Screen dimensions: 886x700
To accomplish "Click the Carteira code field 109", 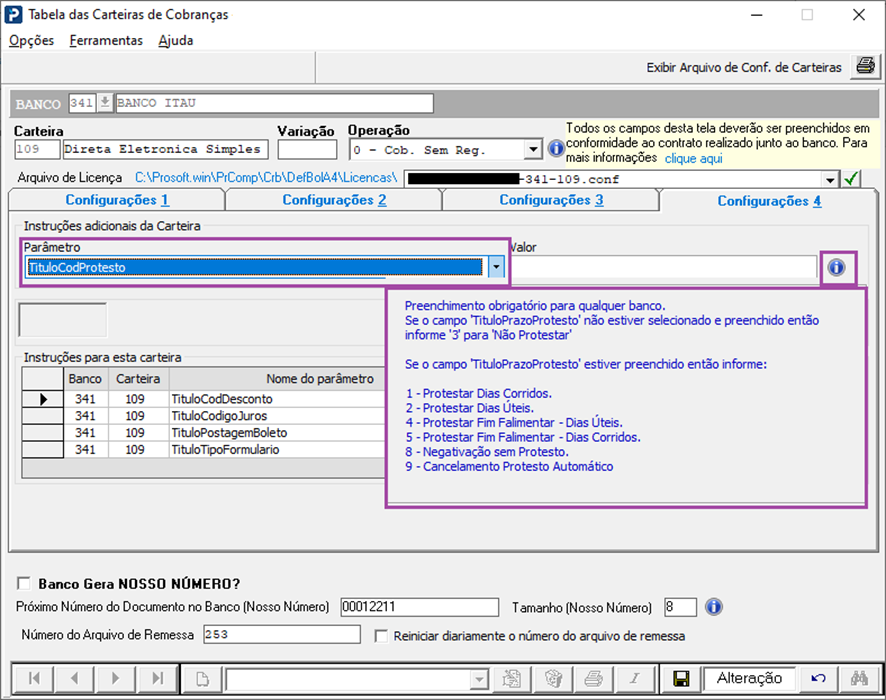I will 37,149.
